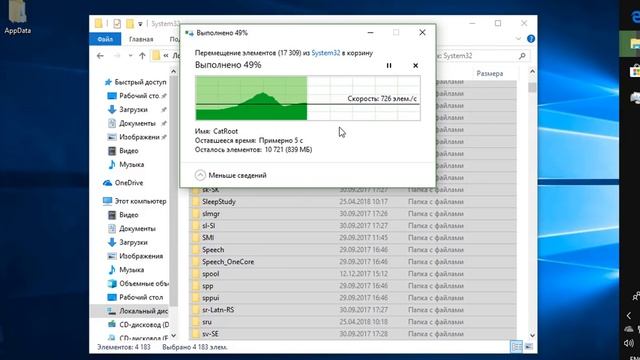The height and width of the screenshot is (360, 640).
Task: Cancel the move with the X beside pause
Action: pos(415,65)
